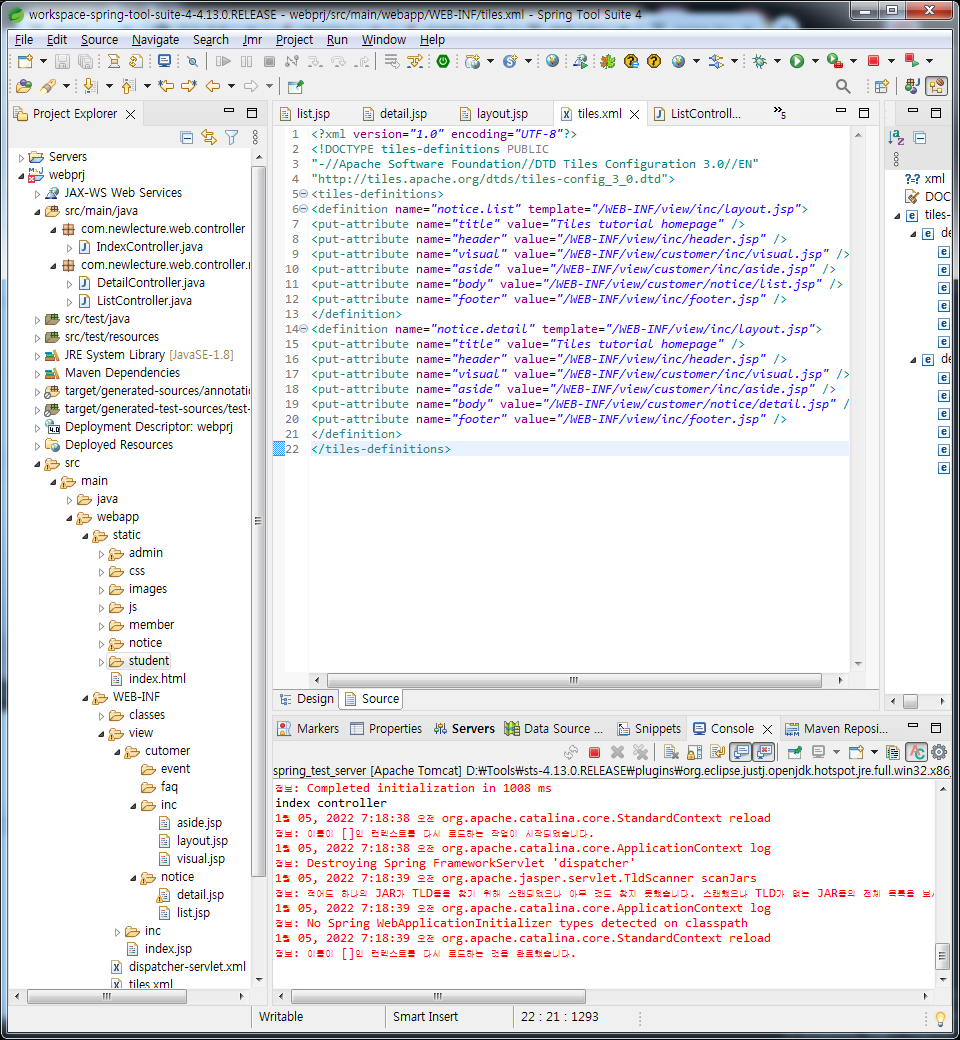Maximize the editor area
This screenshot has height=1040, width=960.
[x=864, y=113]
